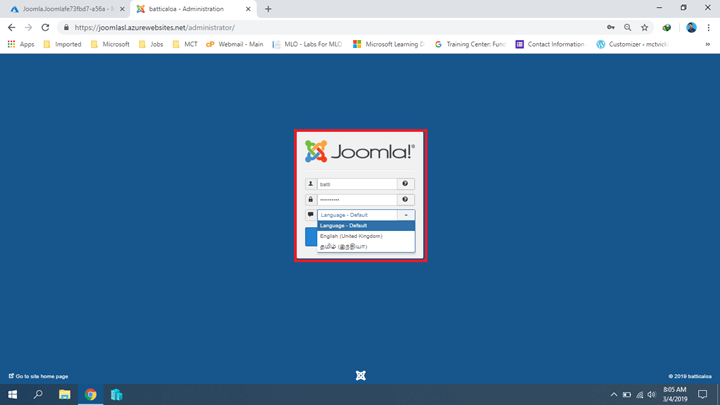The image size is (720, 405).
Task: Bookmark this page with star icon
Action: [x=645, y=28]
